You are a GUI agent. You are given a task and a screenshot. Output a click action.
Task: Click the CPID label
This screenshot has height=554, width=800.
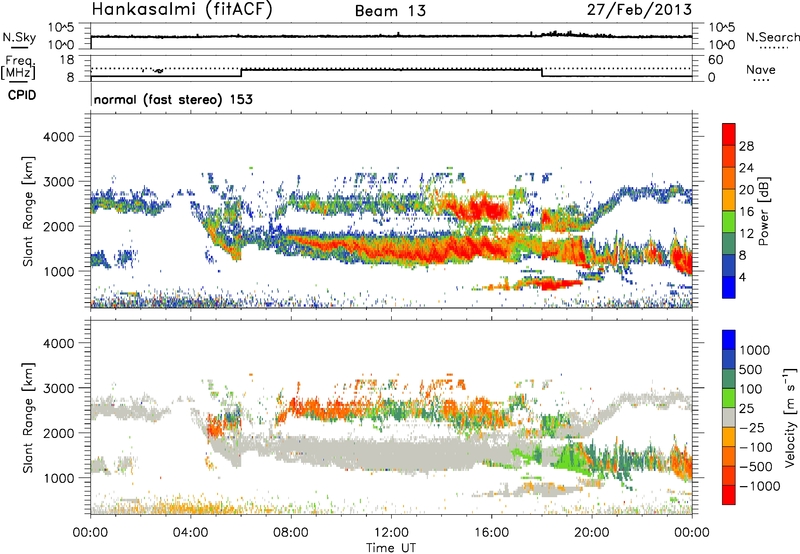coord(22,95)
